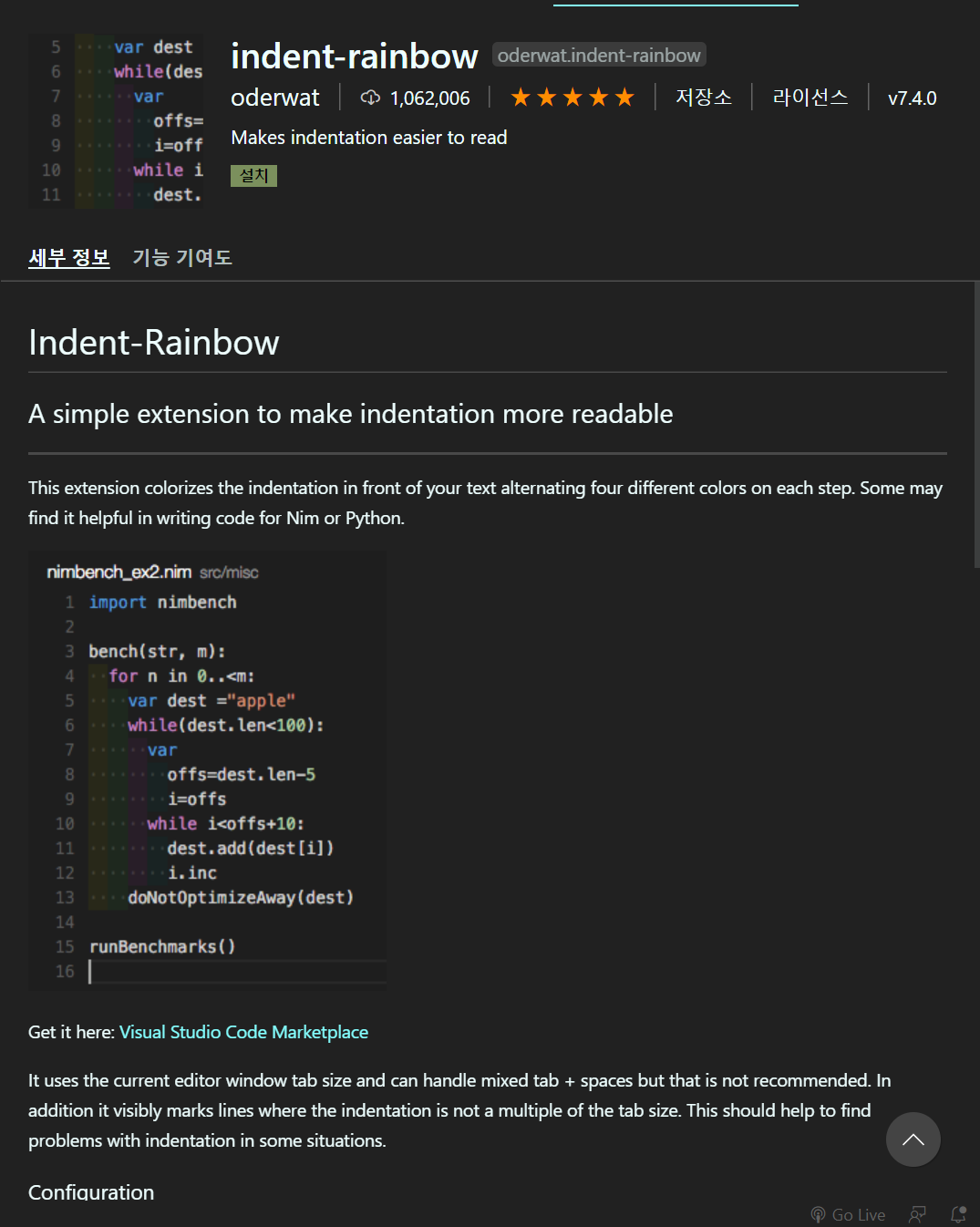Open the indent-rainbow extension icon thumbnail
Viewport: 980px width, 1227px height.
(116, 121)
